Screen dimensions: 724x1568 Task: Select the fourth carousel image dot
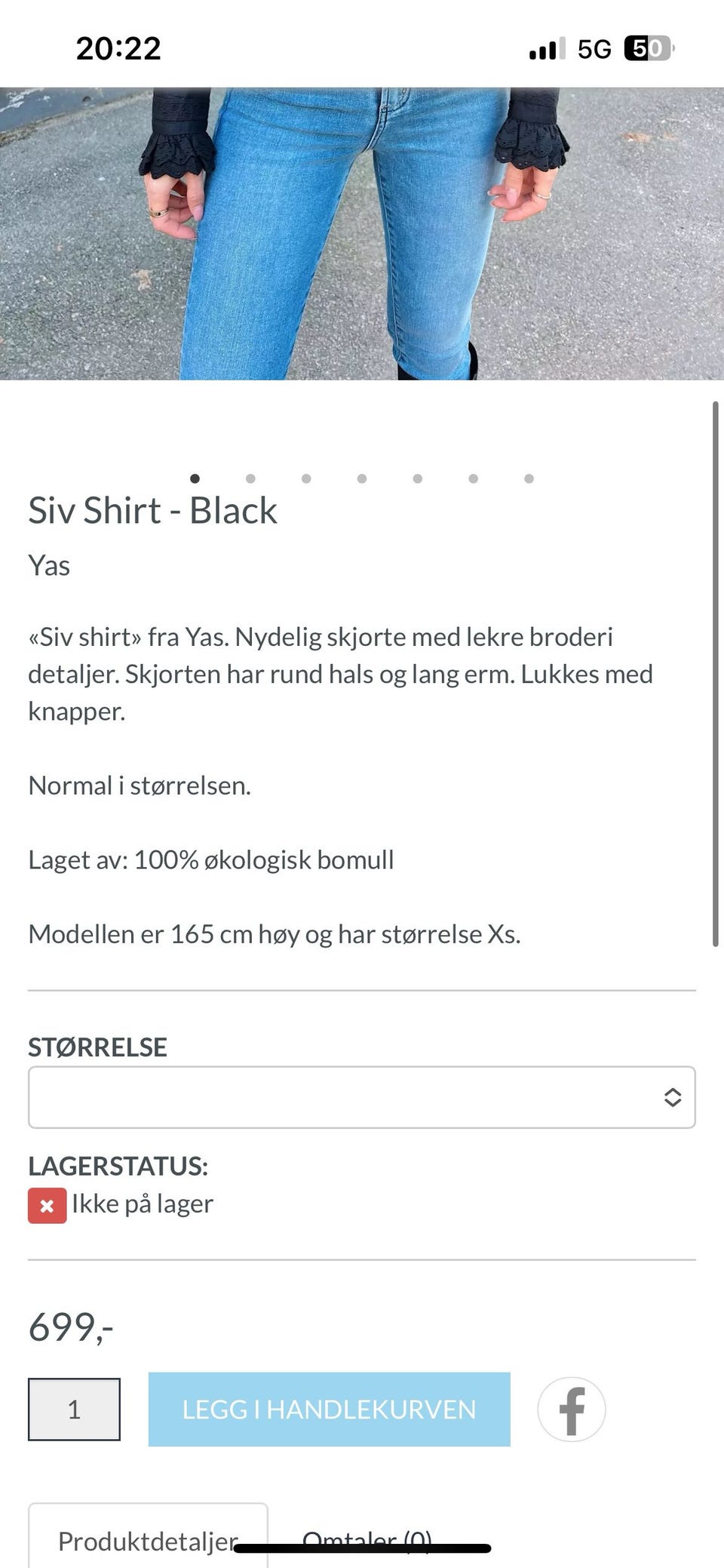[x=362, y=478]
